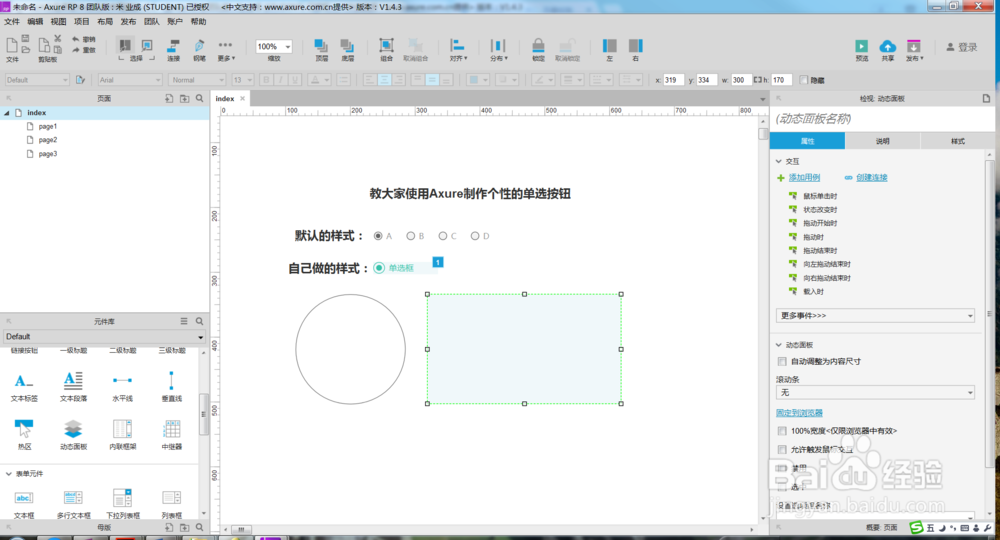1000x540 pixels.
Task: Open the 滚动条 scrollbar dropdown showing 无
Action: tap(875, 393)
